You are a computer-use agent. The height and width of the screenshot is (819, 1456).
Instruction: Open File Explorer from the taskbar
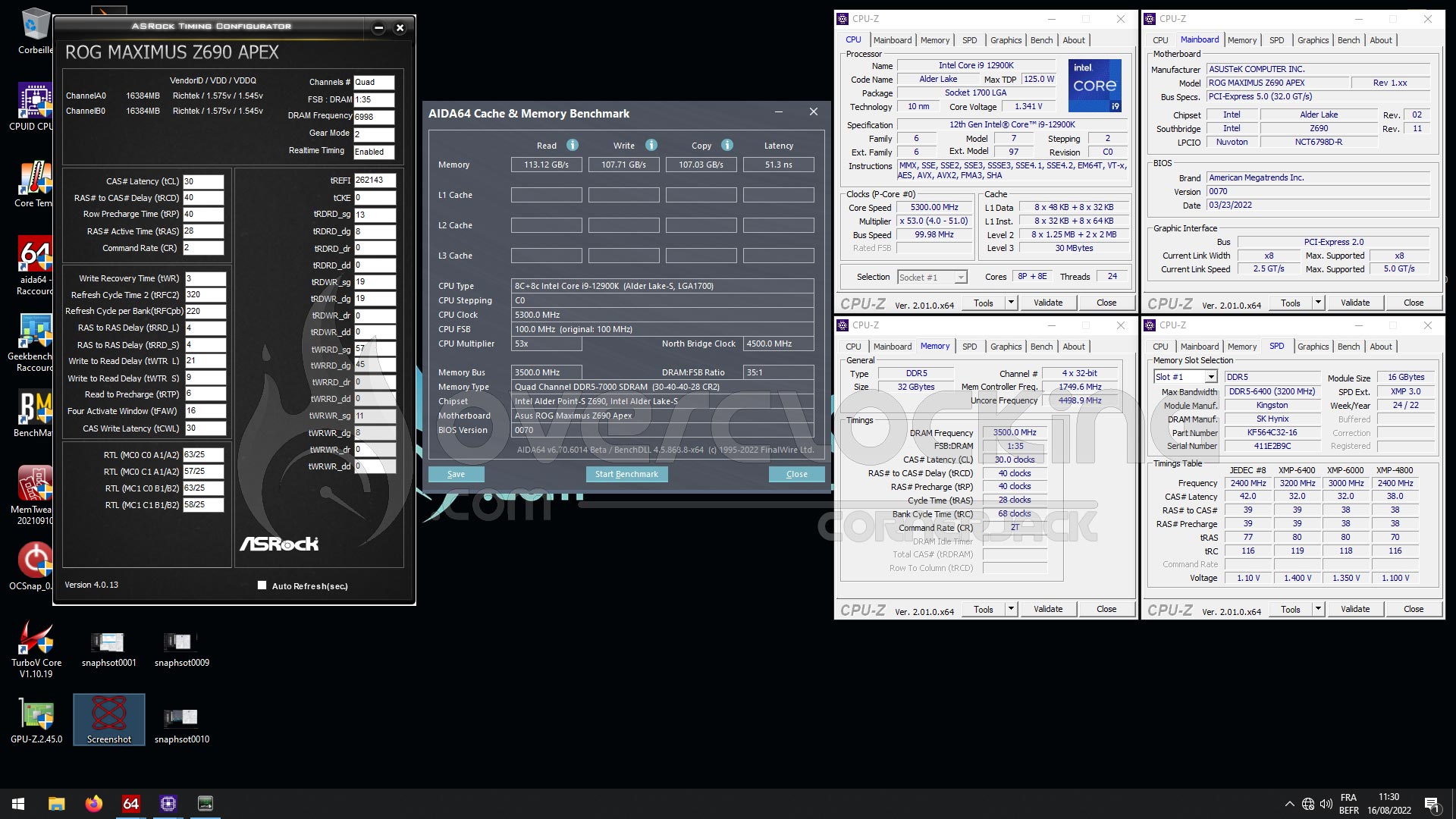pyautogui.click(x=56, y=803)
